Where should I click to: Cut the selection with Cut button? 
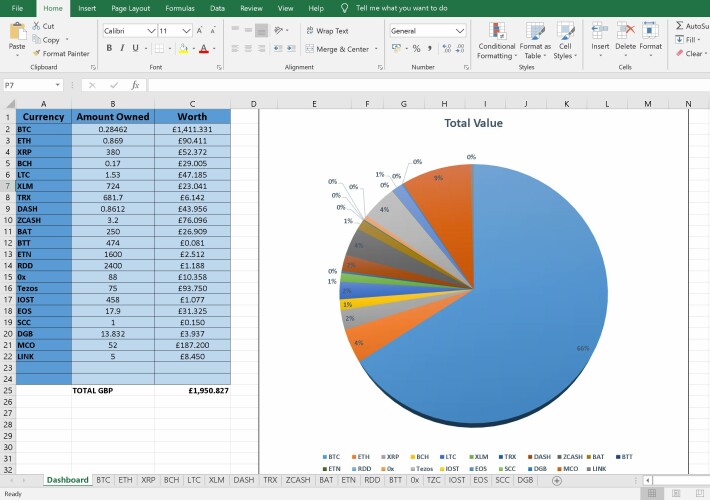(x=43, y=26)
